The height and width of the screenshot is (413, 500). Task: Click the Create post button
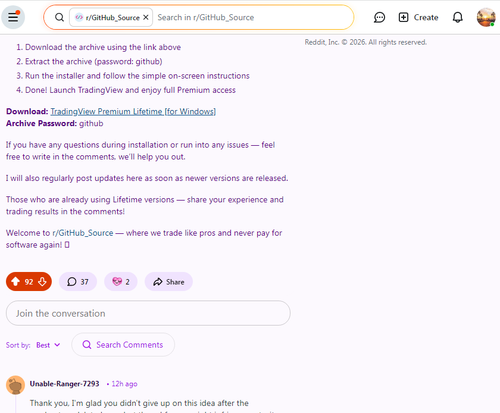418,17
